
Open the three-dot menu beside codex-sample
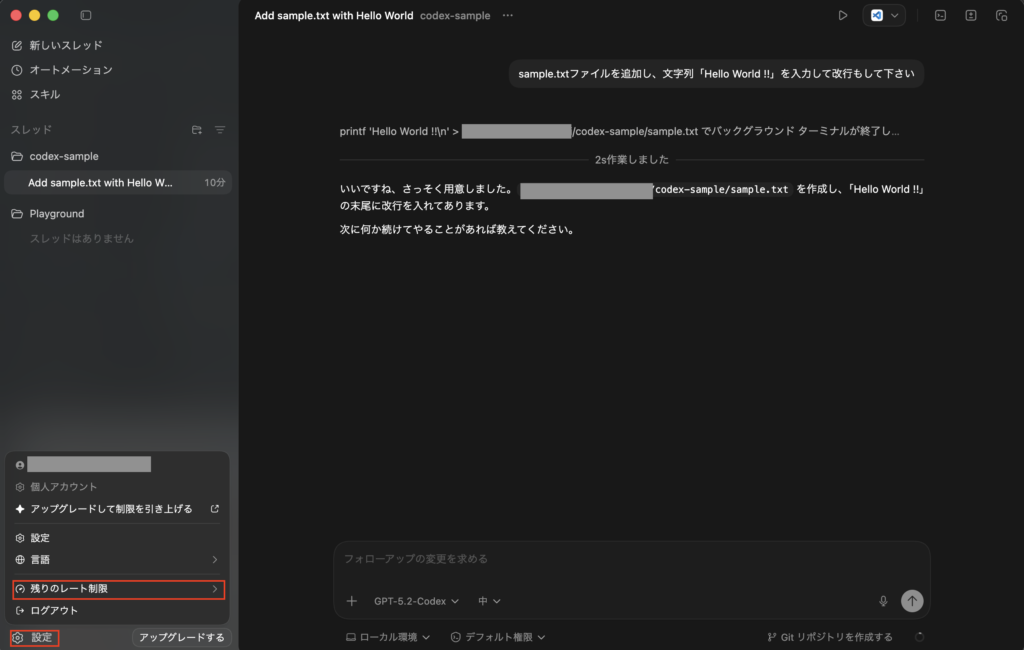[508, 16]
